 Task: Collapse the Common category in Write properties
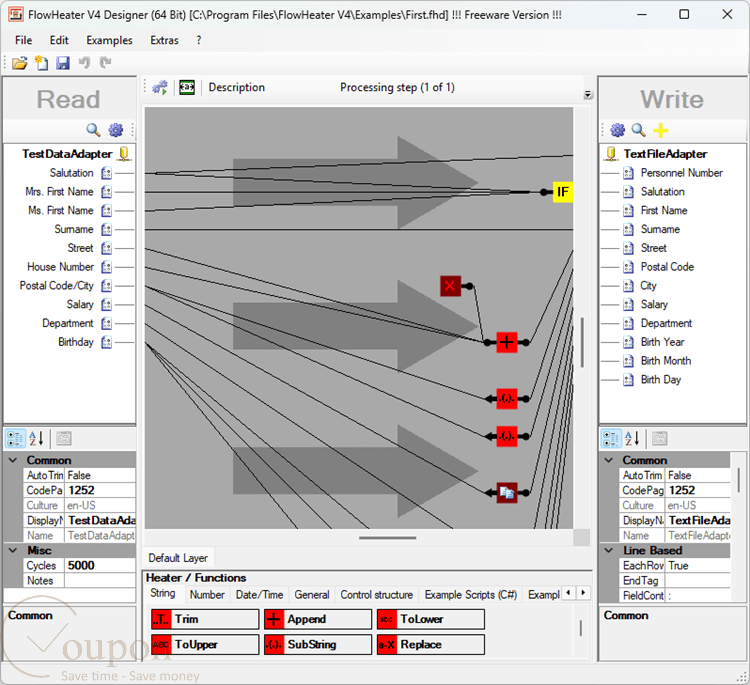pos(609,460)
